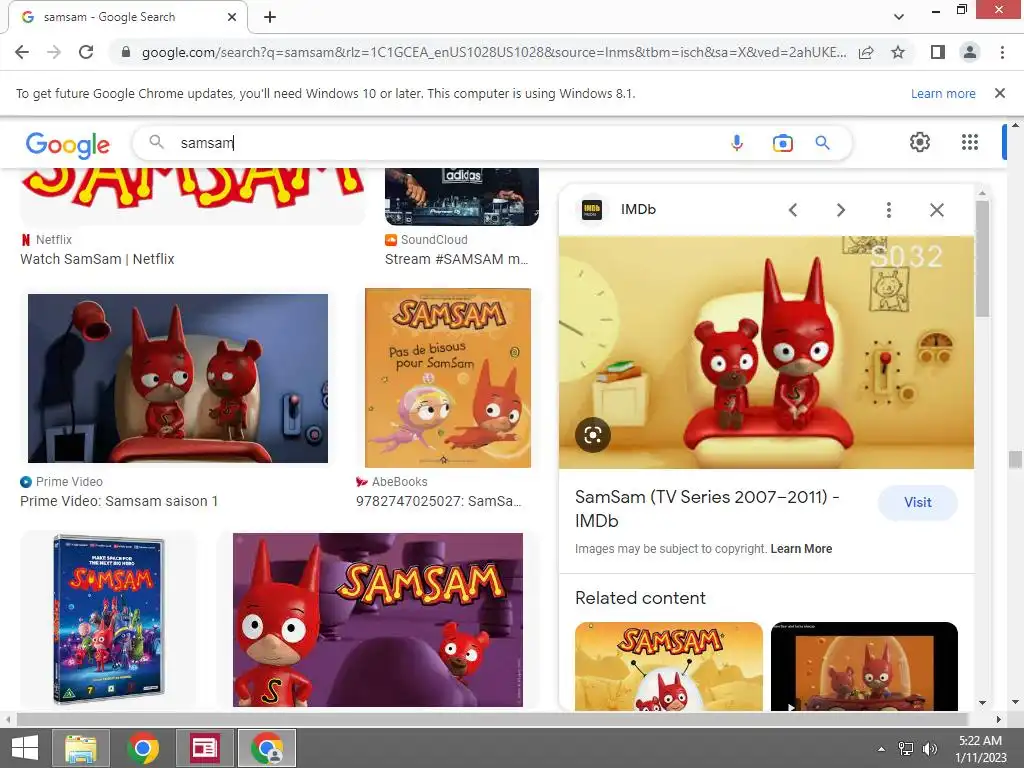Click the blue magnifier search button
Screen dimensions: 1024x768
[x=822, y=142]
